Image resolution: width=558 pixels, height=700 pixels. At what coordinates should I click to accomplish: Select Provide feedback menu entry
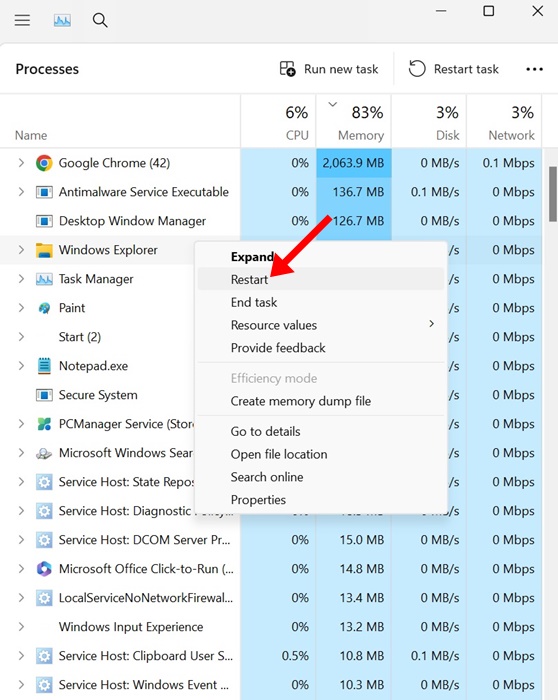click(321, 348)
